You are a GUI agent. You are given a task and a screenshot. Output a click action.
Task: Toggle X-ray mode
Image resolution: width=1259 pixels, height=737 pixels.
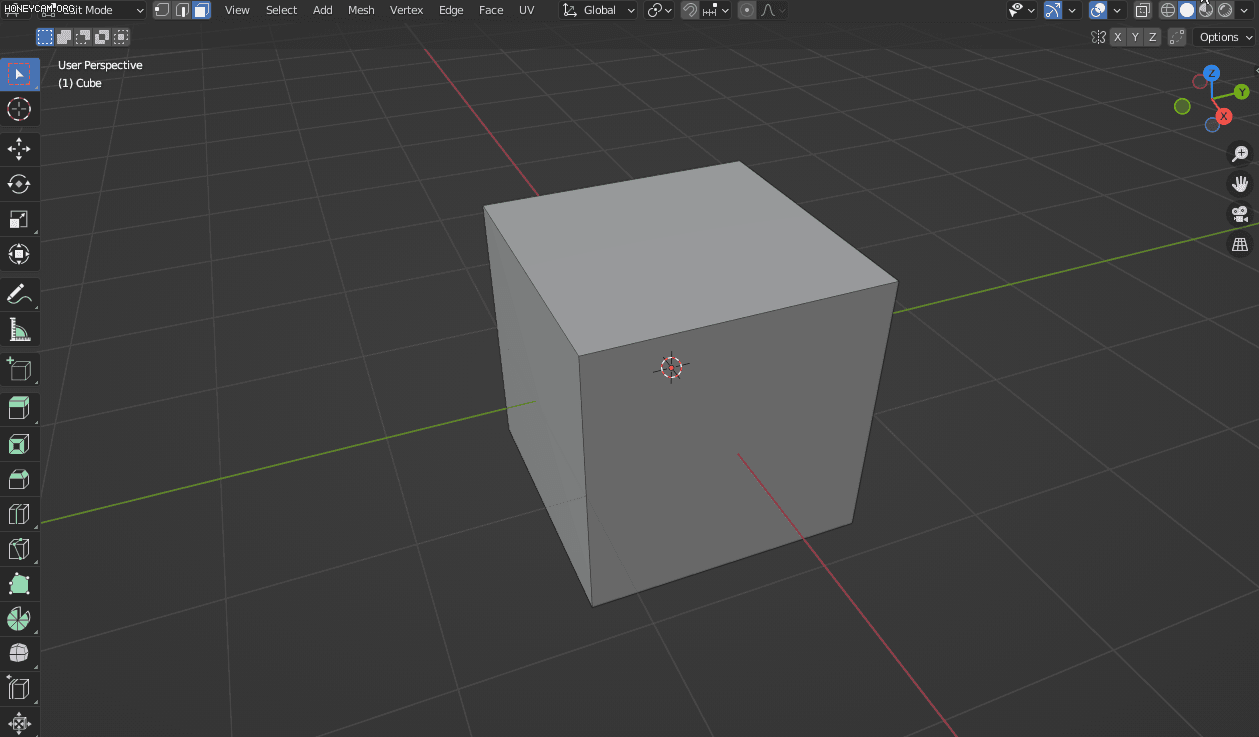click(1142, 10)
